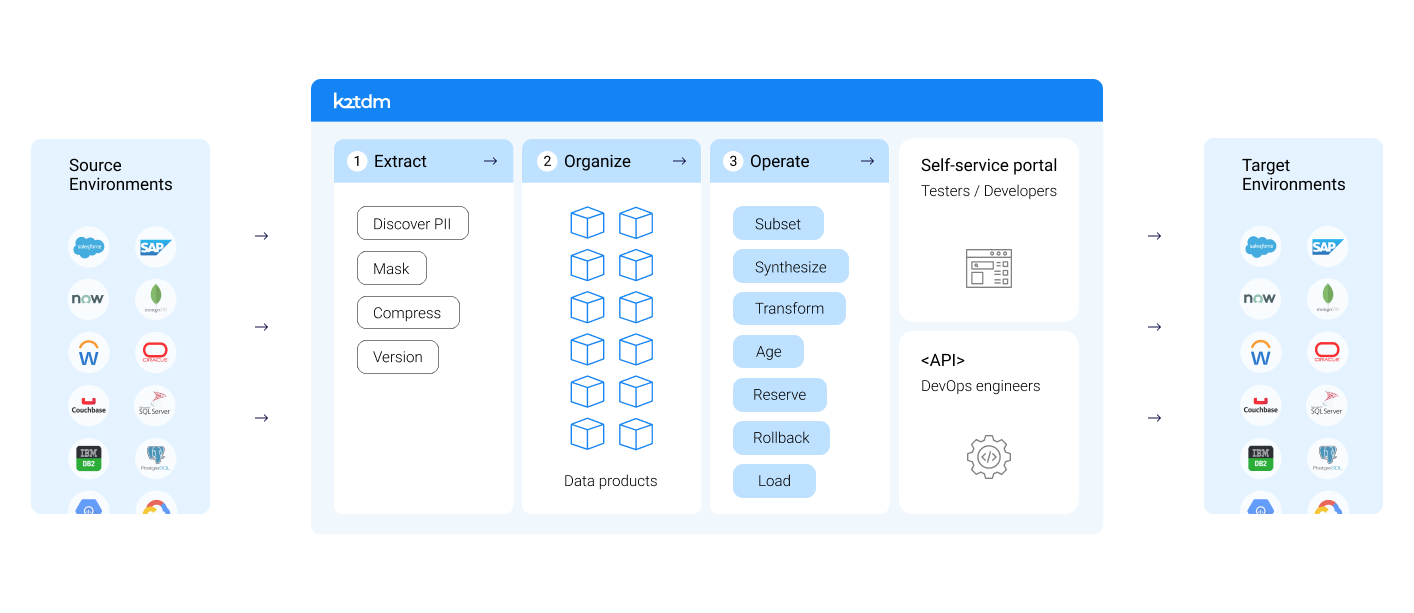Expand the Organize step via its arrow
1414x613 pixels.
(679, 160)
